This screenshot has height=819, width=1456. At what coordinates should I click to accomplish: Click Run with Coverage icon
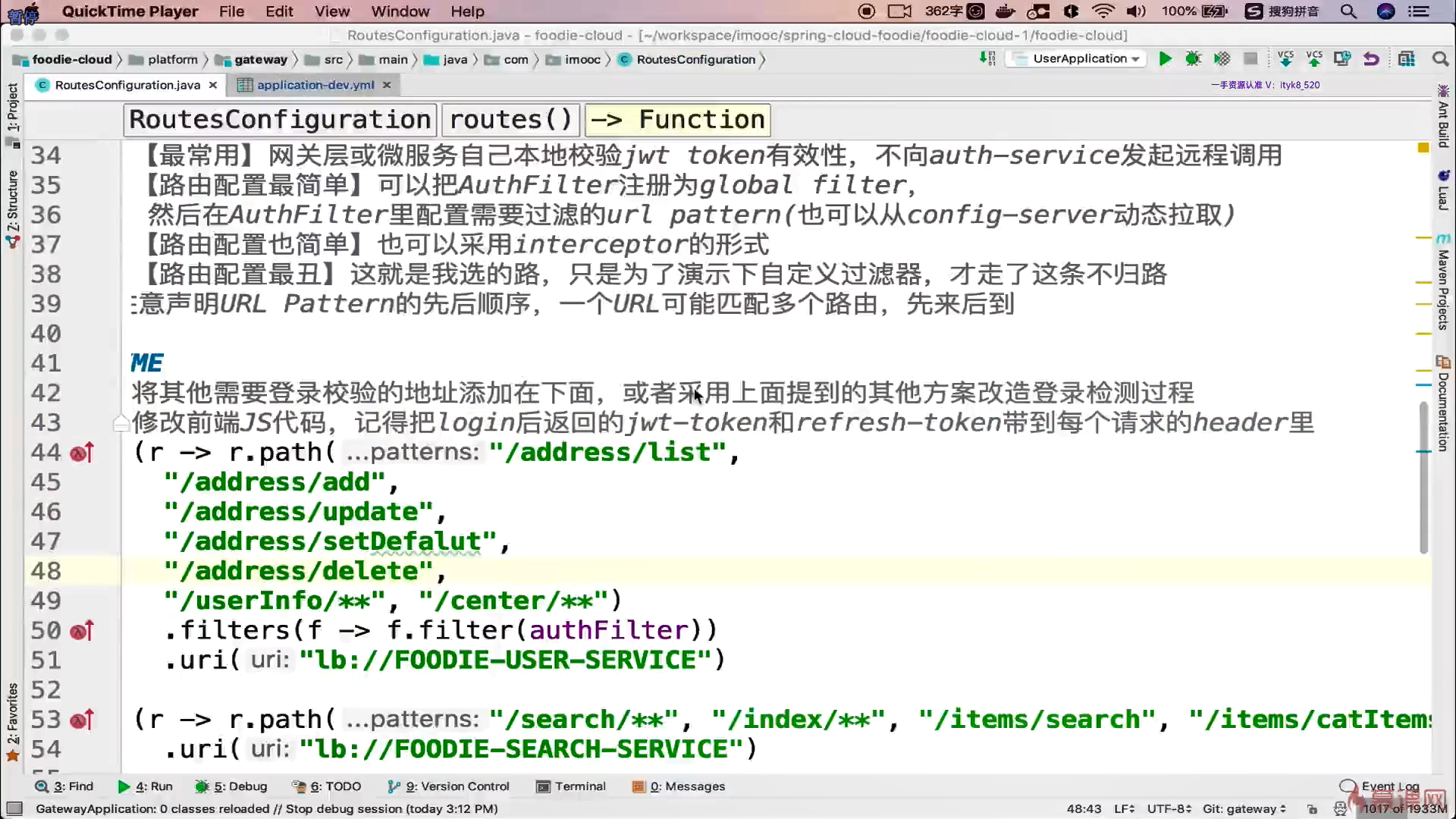[1222, 59]
